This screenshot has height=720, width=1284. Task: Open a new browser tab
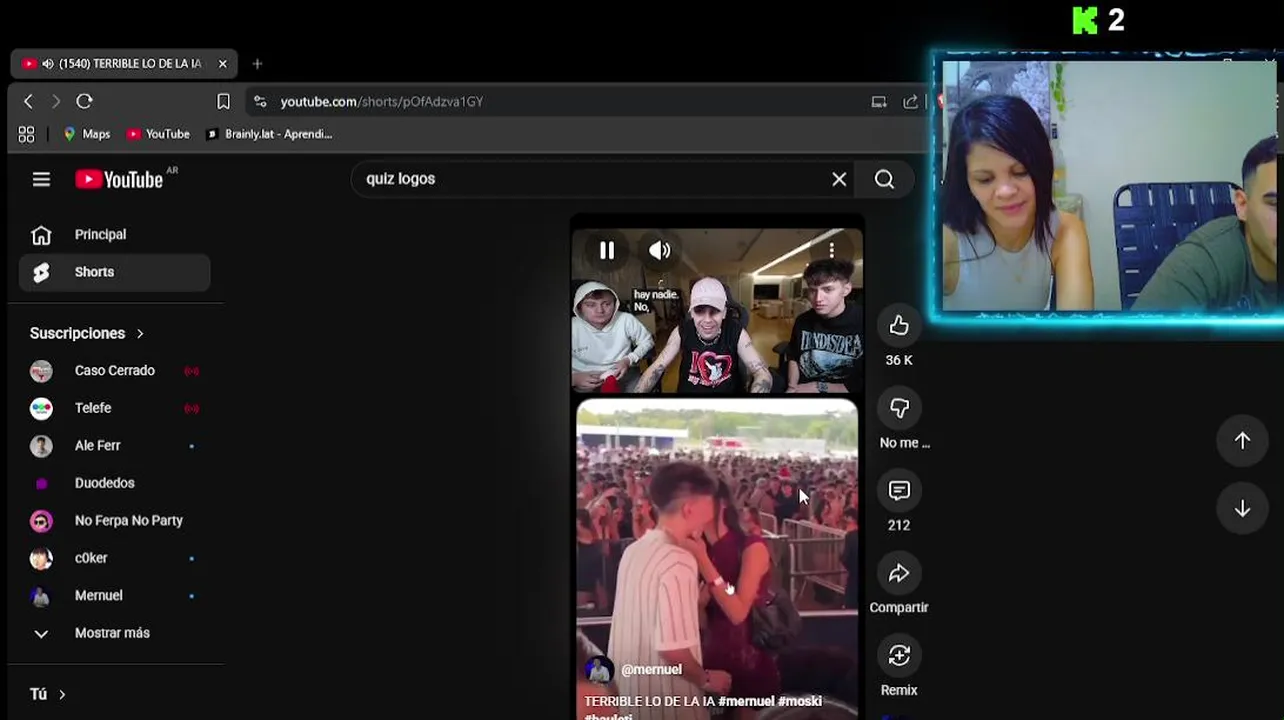(x=257, y=63)
